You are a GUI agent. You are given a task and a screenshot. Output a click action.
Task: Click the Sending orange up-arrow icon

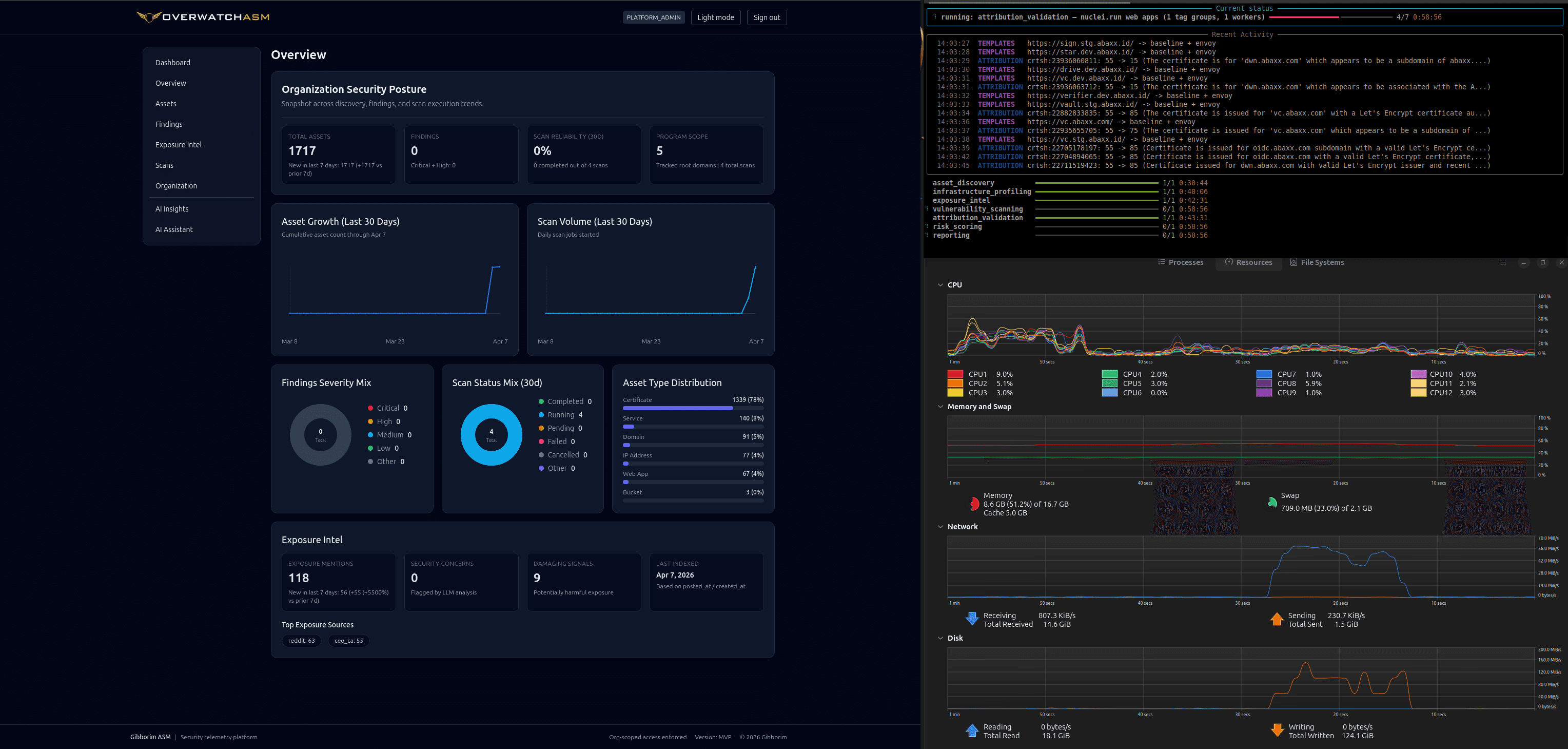1277,619
